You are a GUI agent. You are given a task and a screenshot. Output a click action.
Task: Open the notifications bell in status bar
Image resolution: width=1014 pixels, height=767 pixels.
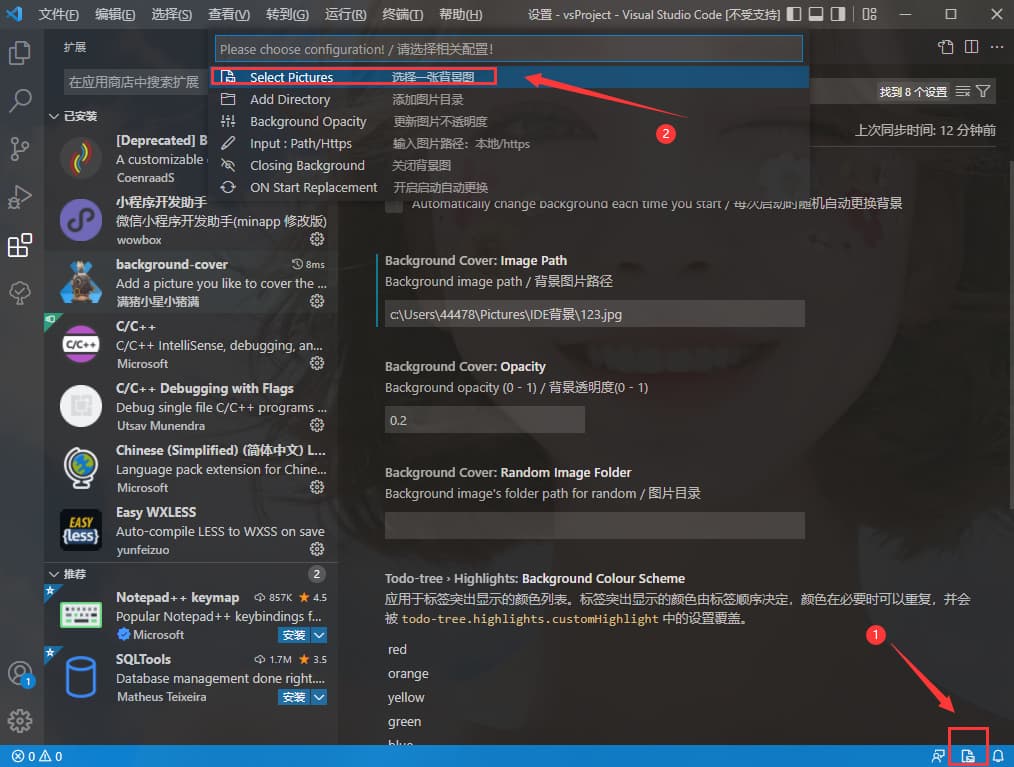pos(998,756)
